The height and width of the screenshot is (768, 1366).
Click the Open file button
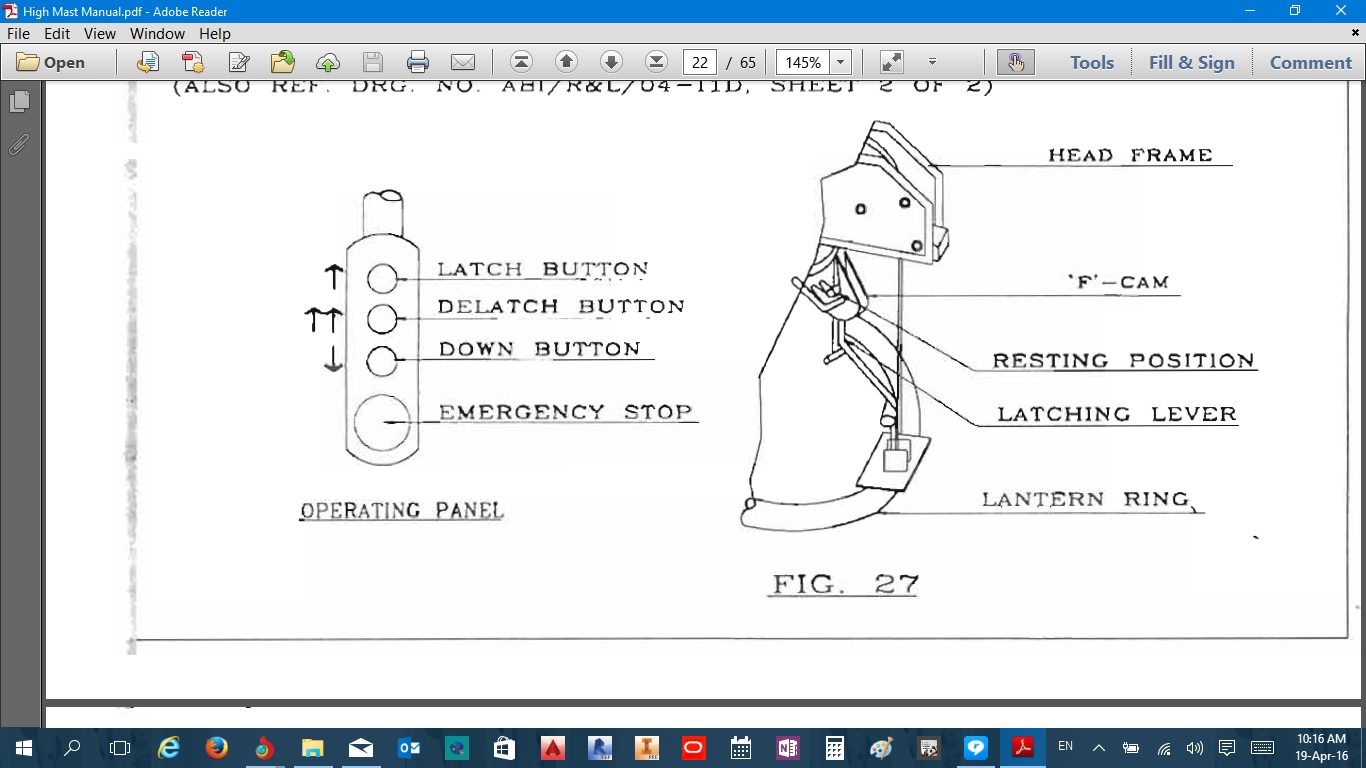pos(51,62)
